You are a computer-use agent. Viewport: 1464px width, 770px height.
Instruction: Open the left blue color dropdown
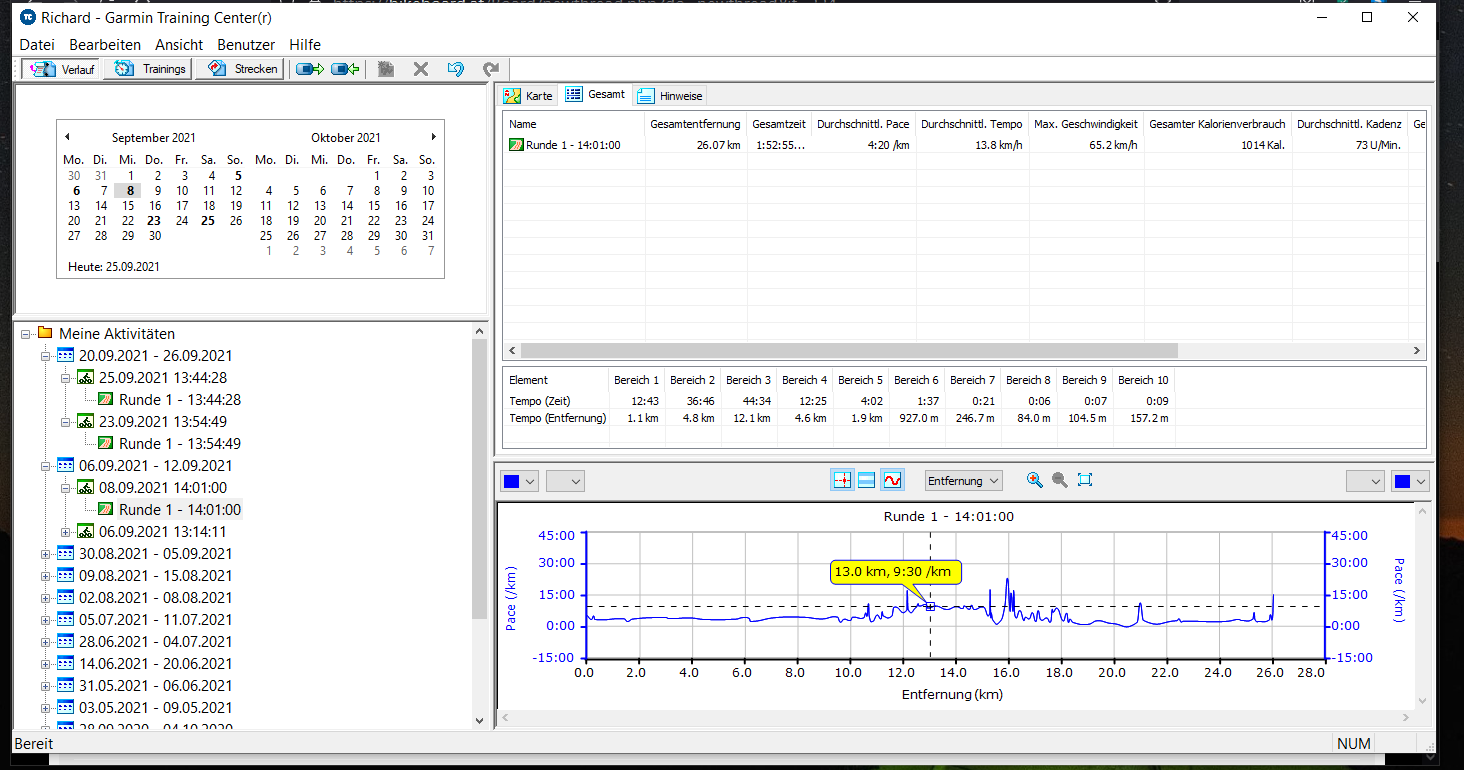(520, 481)
